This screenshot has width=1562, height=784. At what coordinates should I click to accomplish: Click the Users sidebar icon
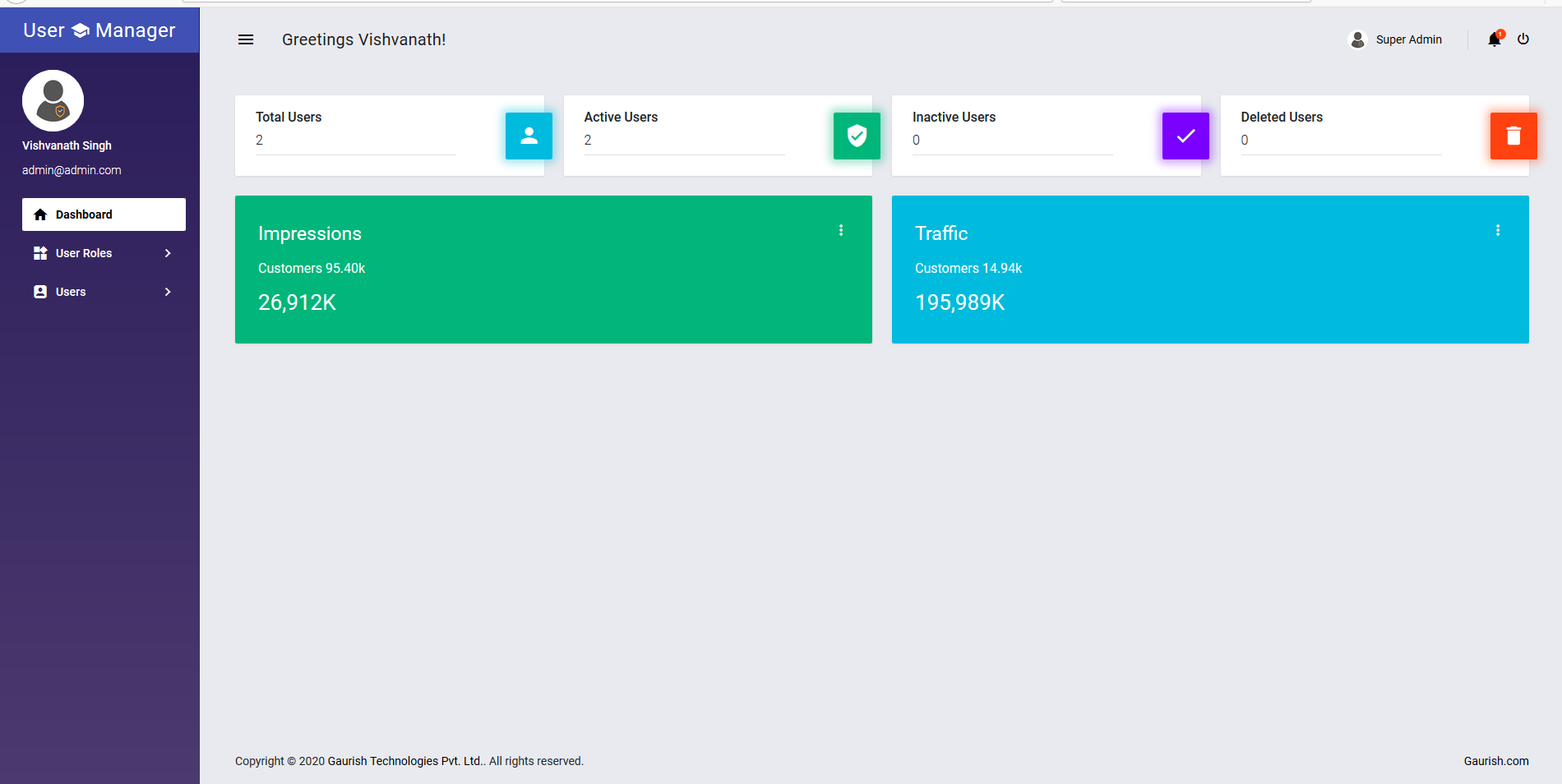click(40, 292)
